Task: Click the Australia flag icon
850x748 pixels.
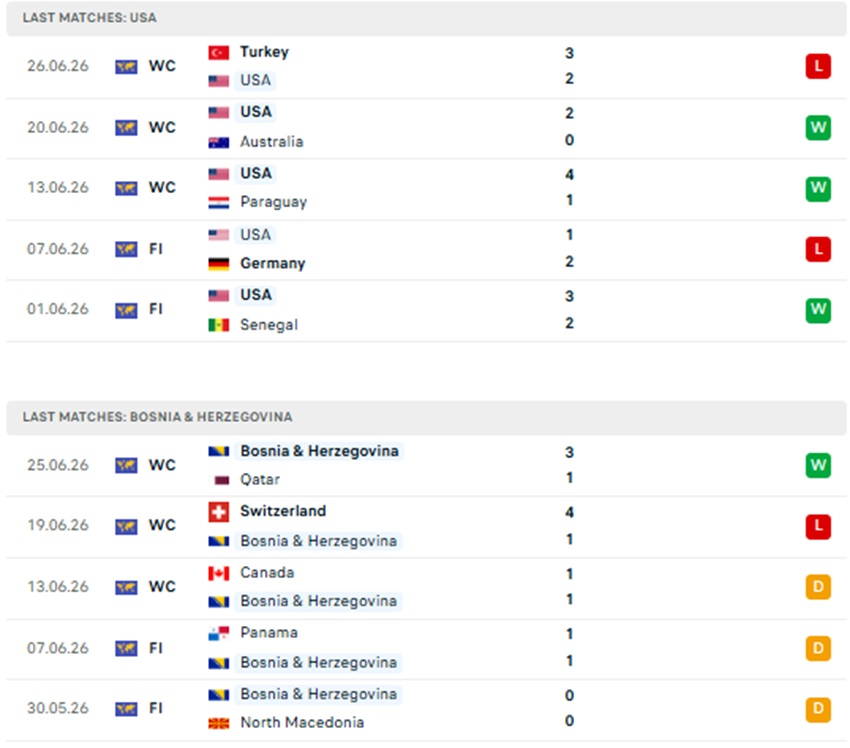Action: click(218, 143)
